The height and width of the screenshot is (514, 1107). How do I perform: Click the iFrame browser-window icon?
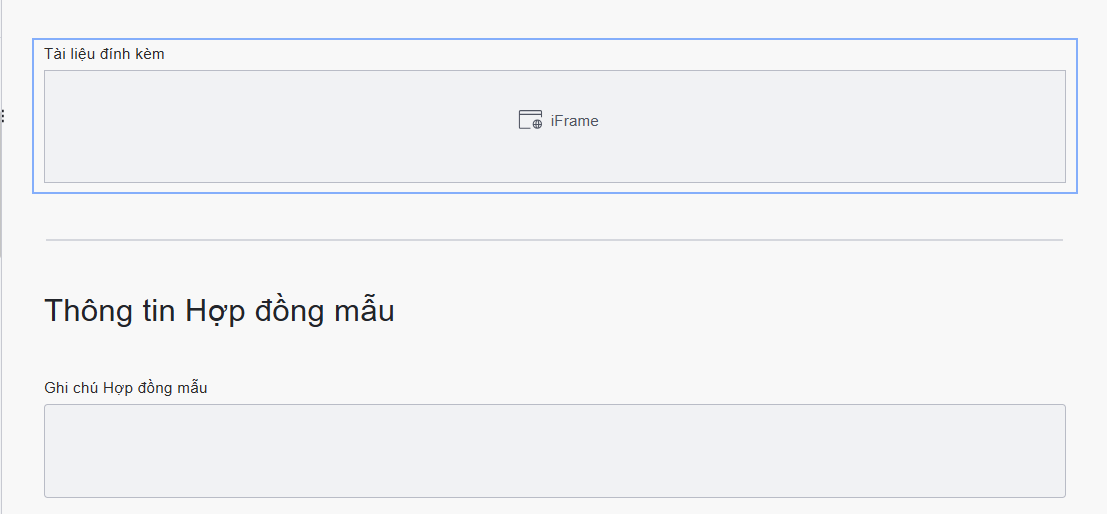529,120
